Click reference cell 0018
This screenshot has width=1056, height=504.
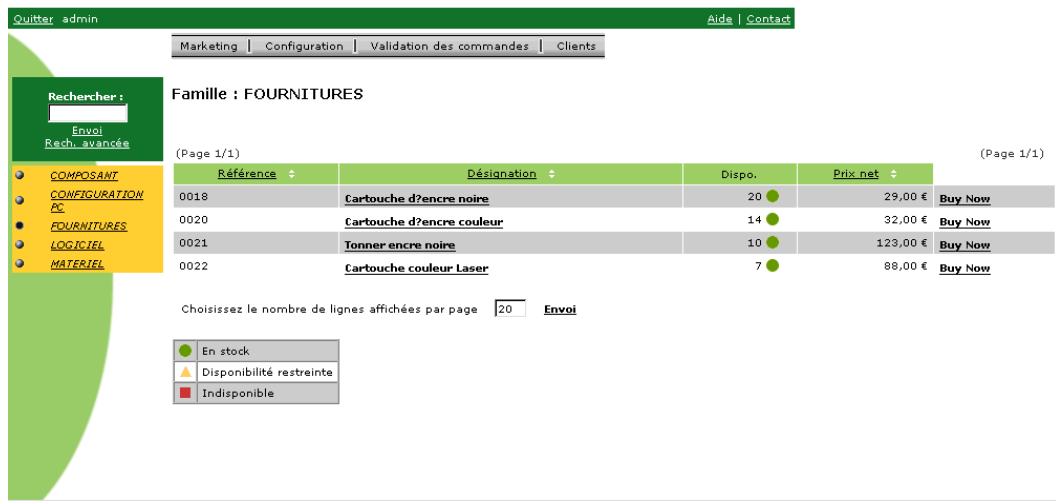tap(256, 197)
